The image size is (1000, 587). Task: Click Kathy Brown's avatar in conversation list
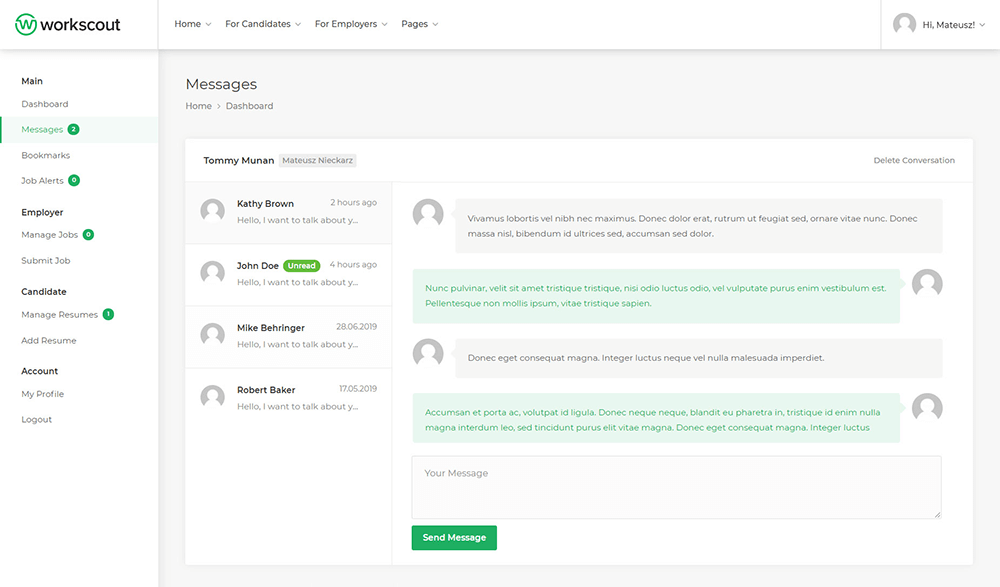click(212, 211)
